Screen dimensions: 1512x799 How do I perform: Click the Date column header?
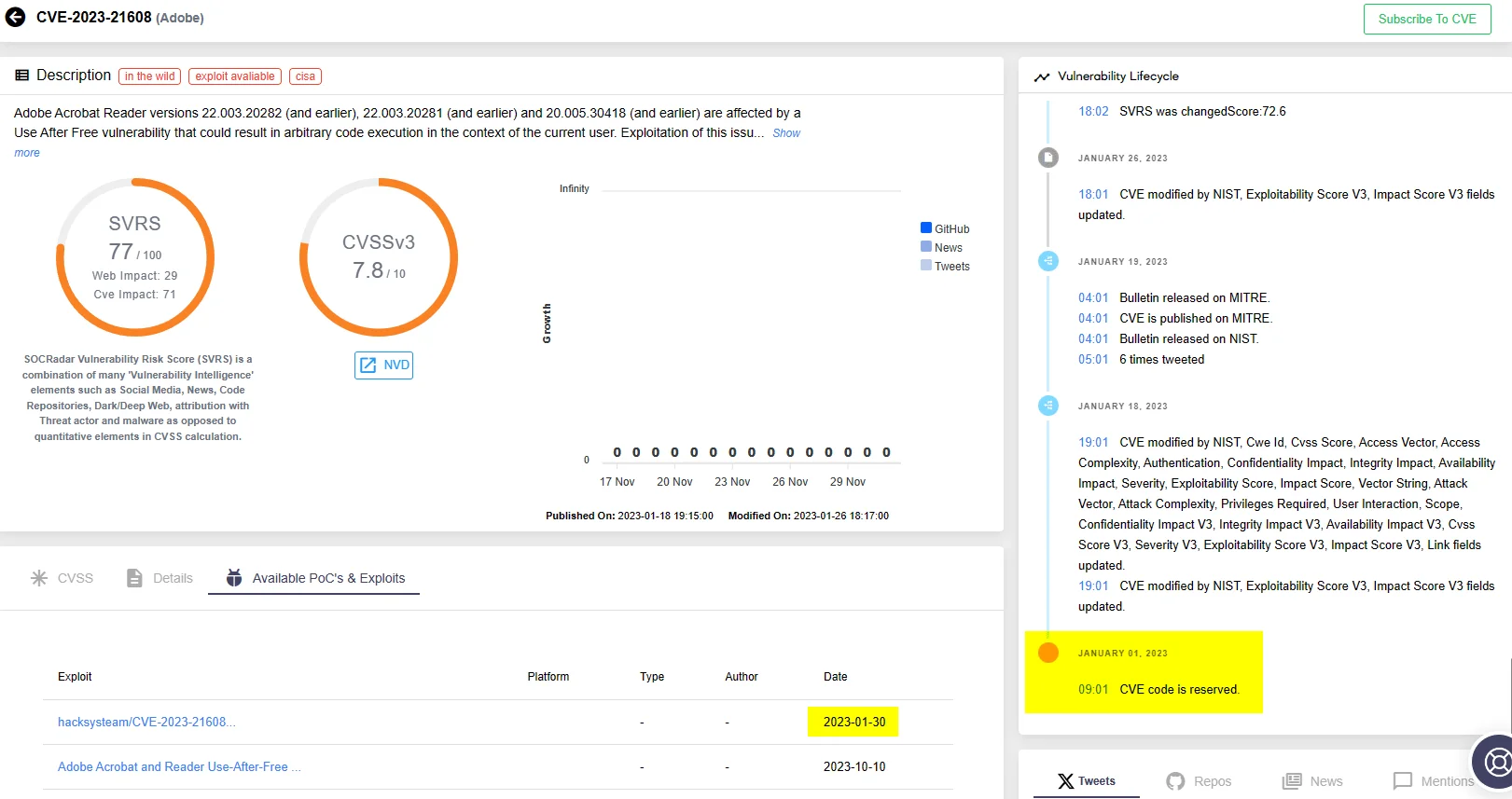coord(836,677)
